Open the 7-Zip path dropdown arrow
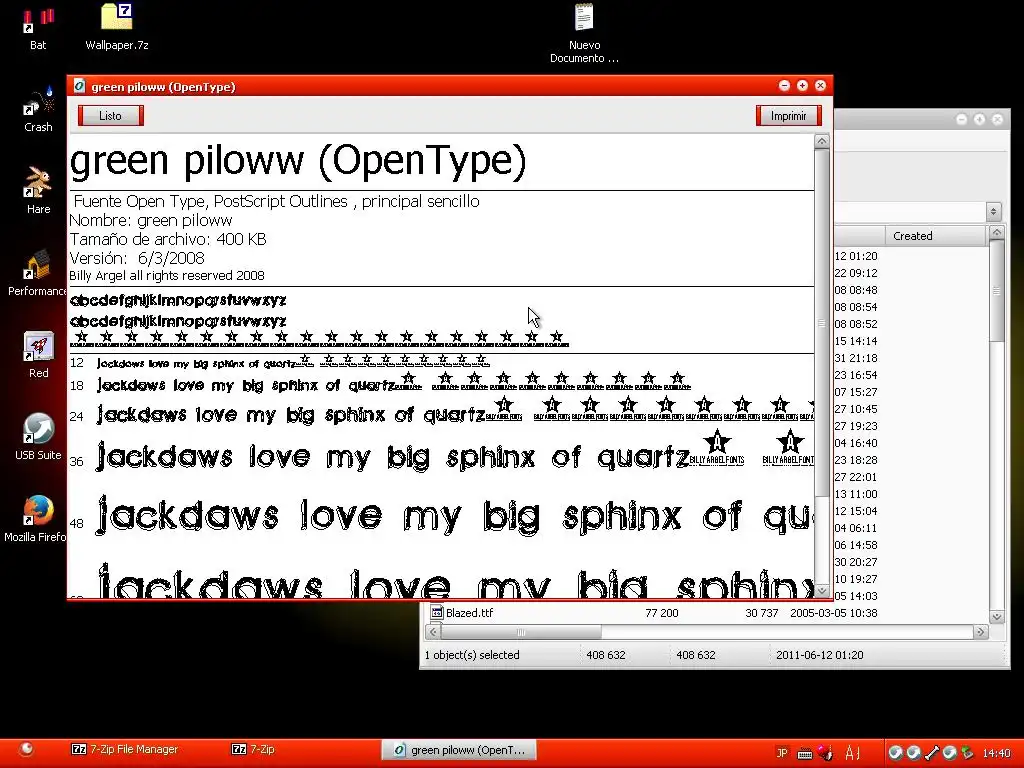 [x=993, y=211]
